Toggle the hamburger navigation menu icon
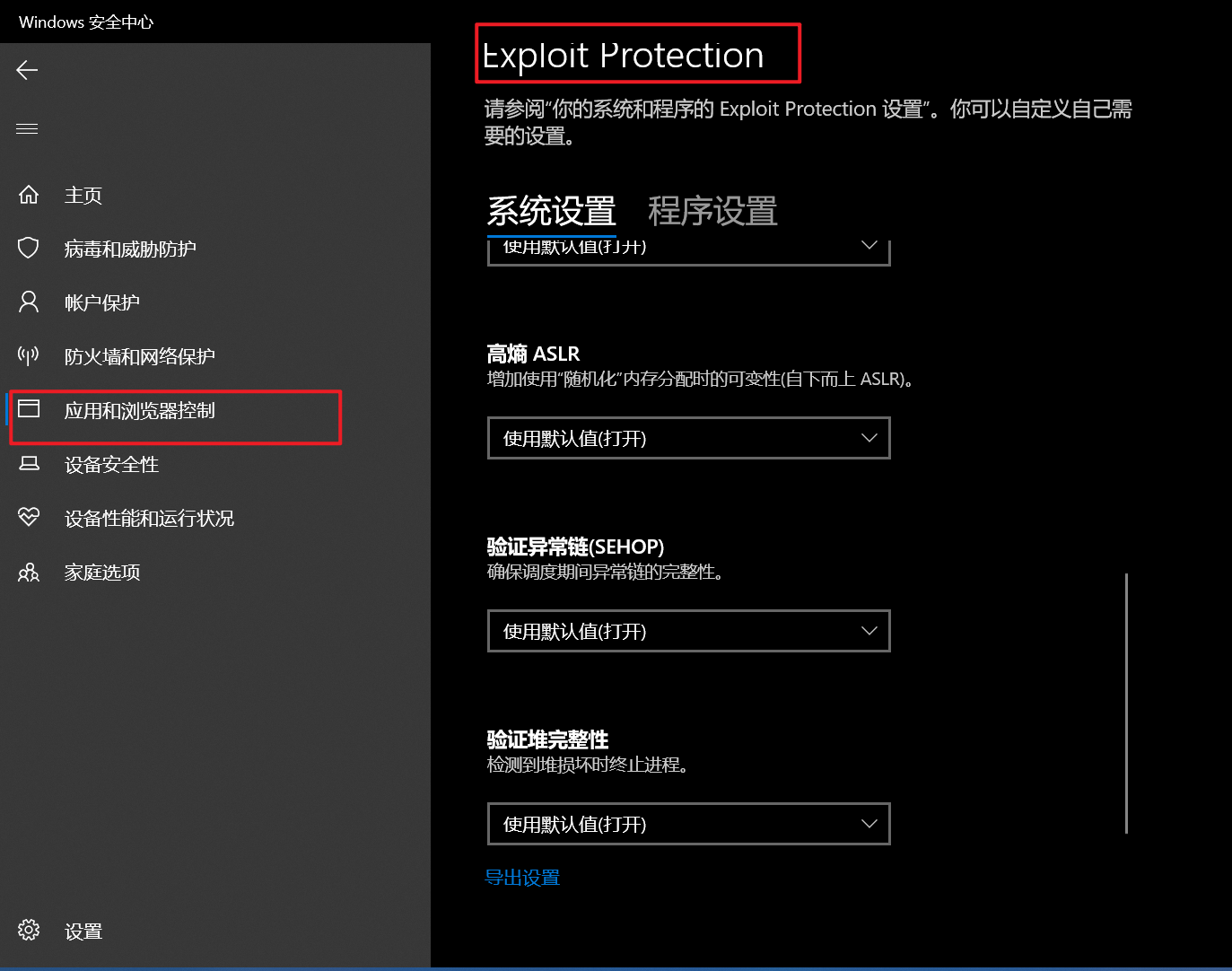 (27, 128)
